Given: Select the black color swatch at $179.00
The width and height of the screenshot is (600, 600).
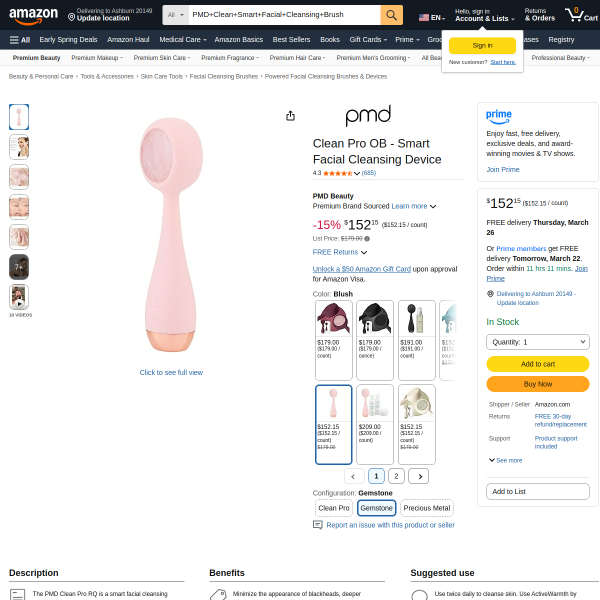Looking at the screenshot, I should point(375,340).
